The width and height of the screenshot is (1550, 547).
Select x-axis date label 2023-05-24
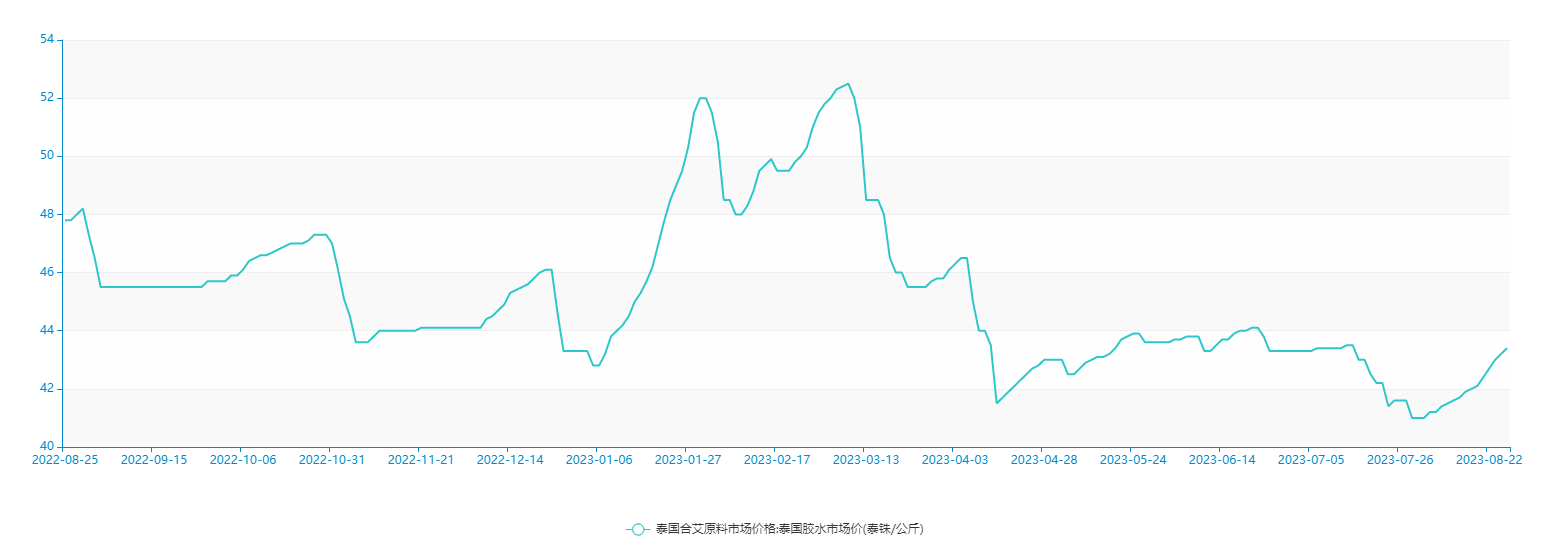pyautogui.click(x=1133, y=460)
